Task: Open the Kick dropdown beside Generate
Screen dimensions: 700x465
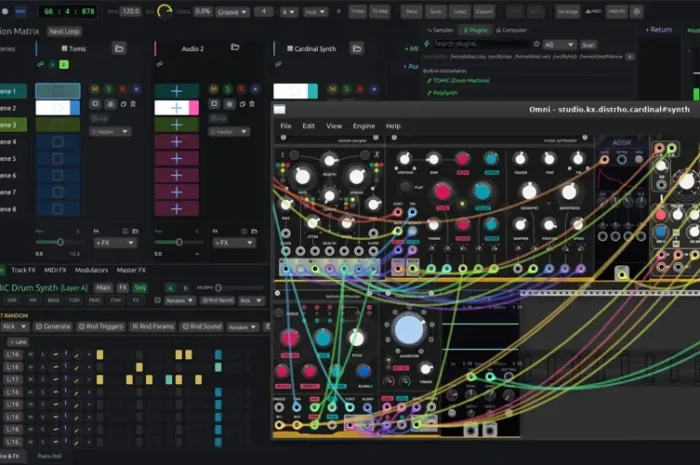Action: coord(14,327)
